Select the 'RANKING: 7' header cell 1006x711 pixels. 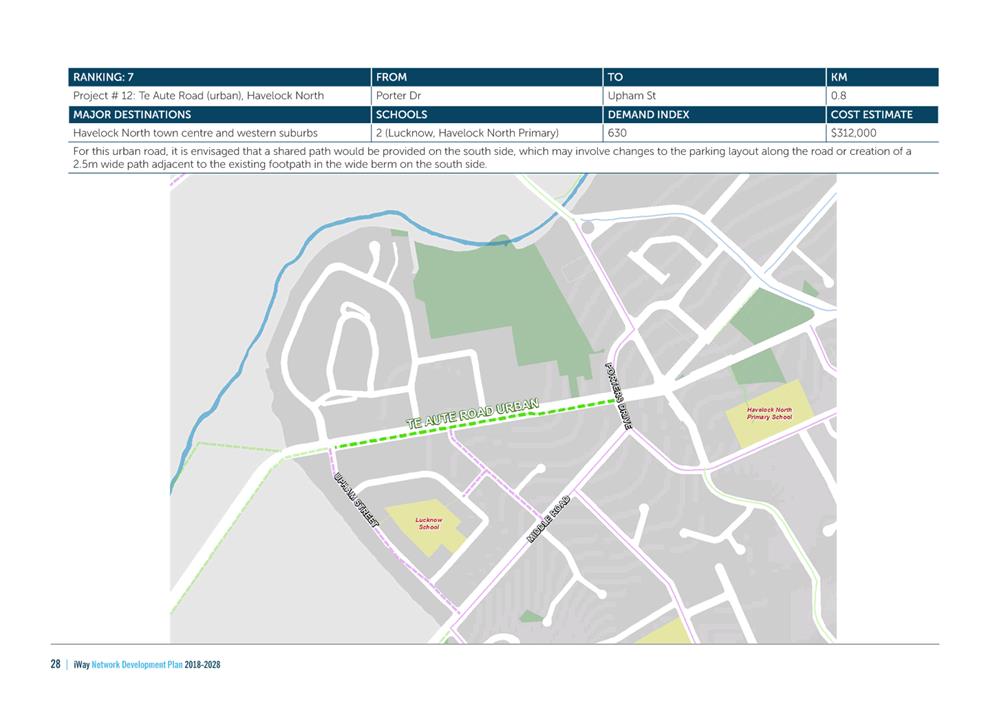pos(219,77)
